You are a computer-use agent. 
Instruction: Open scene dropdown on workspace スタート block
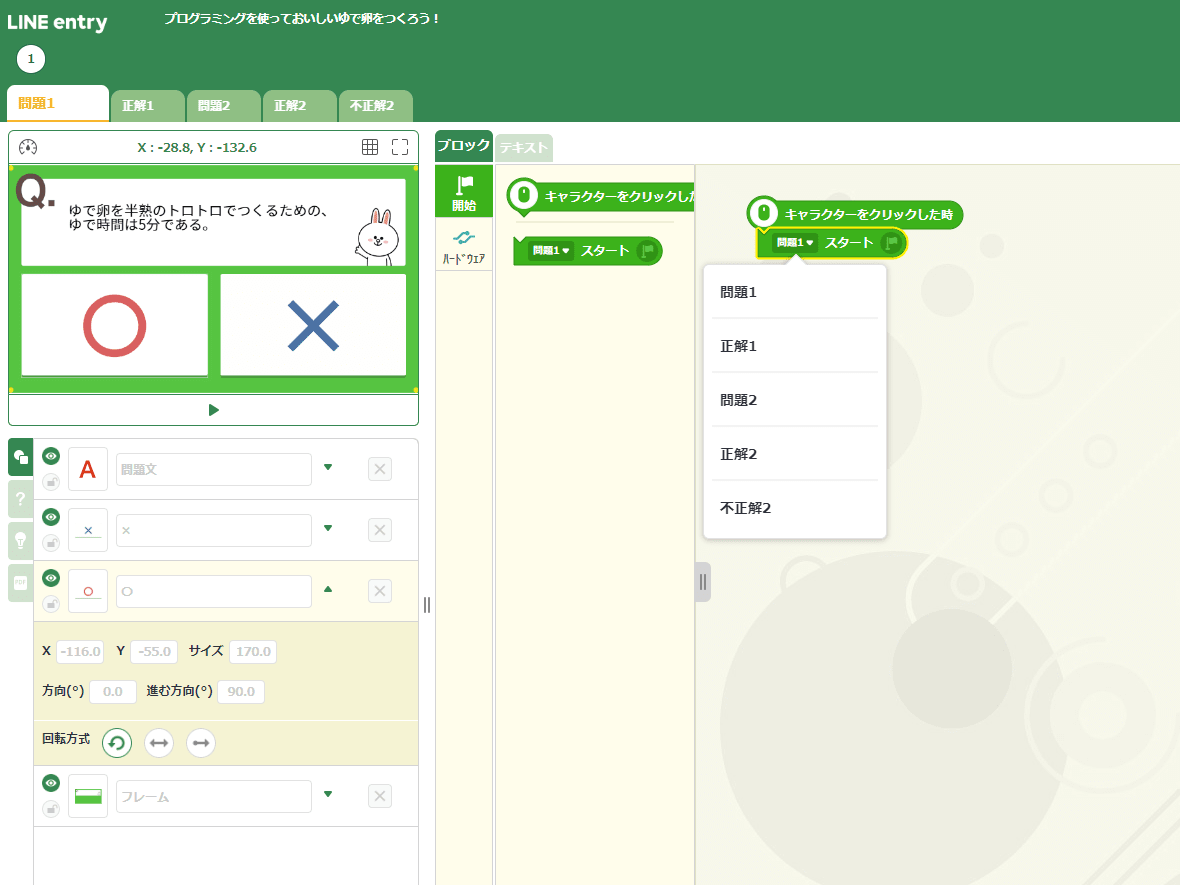pyautogui.click(x=795, y=242)
